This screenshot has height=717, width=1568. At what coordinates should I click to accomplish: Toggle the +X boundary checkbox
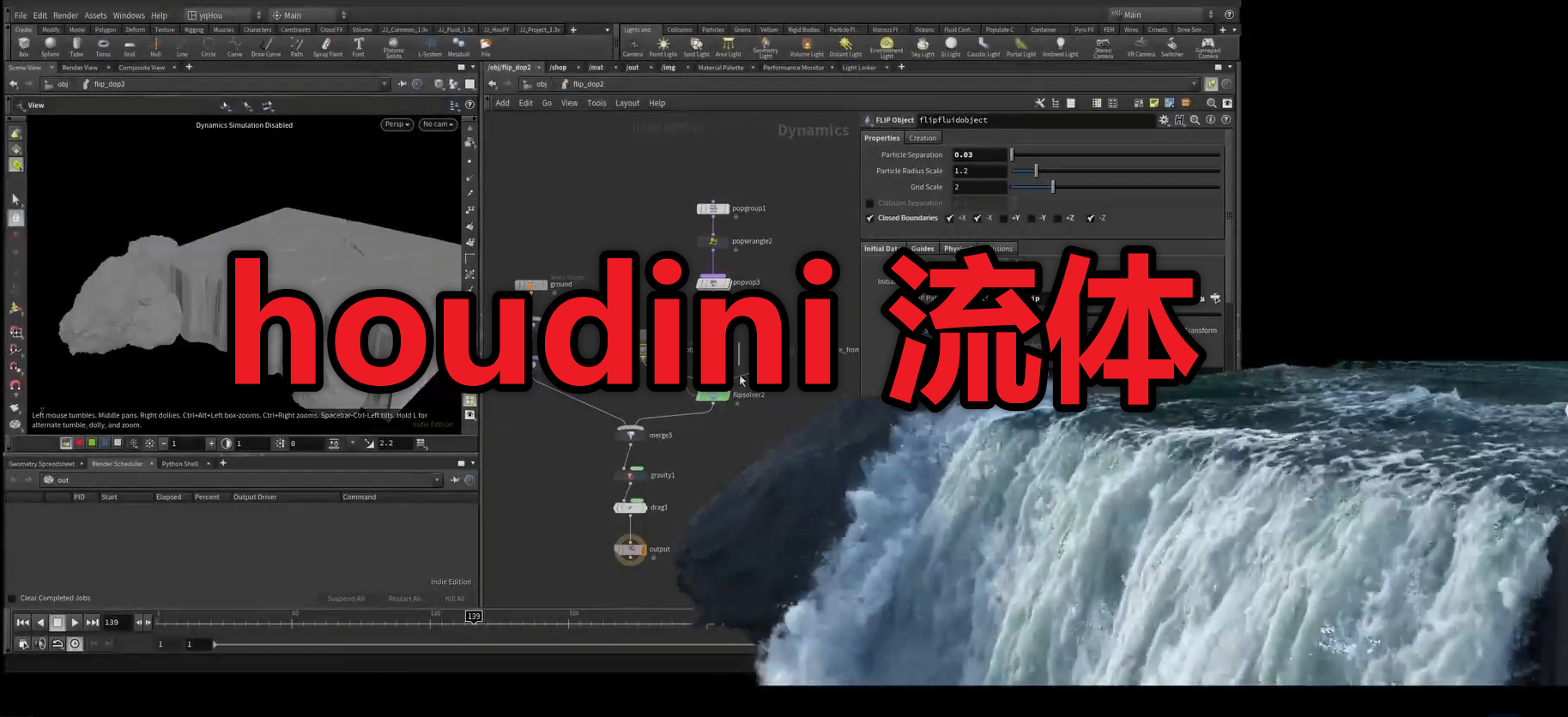[949, 219]
